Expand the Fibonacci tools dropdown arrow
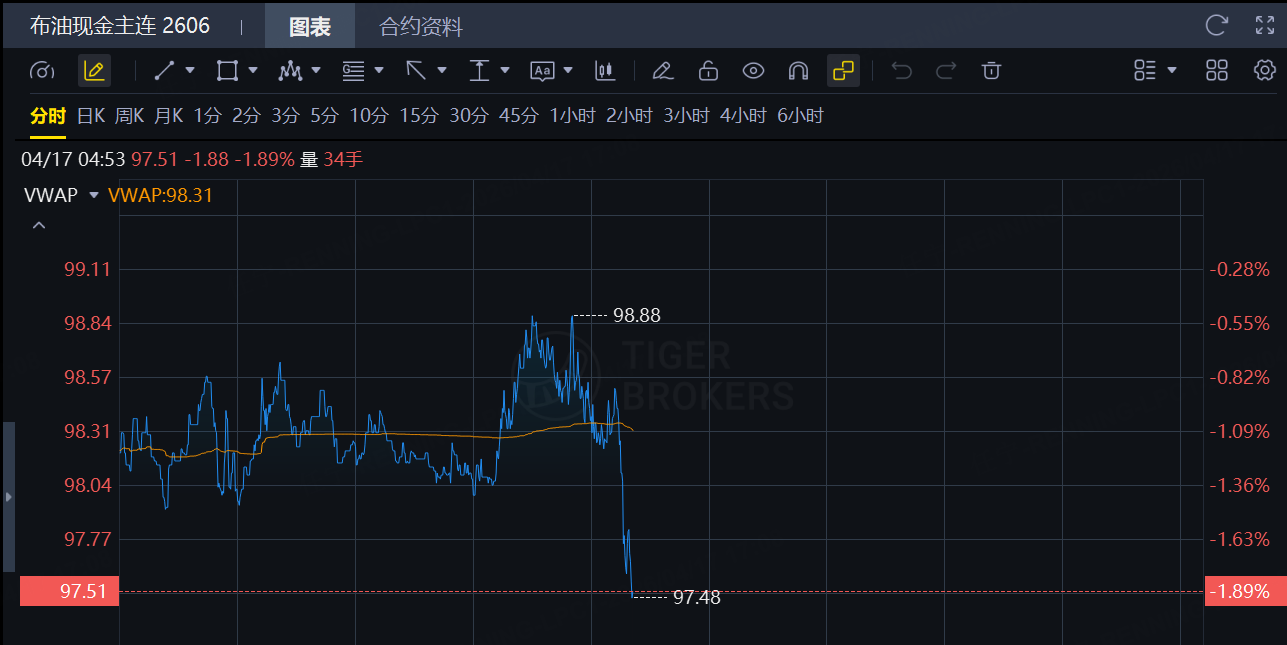This screenshot has width=1287, height=645. pyautogui.click(x=379, y=71)
